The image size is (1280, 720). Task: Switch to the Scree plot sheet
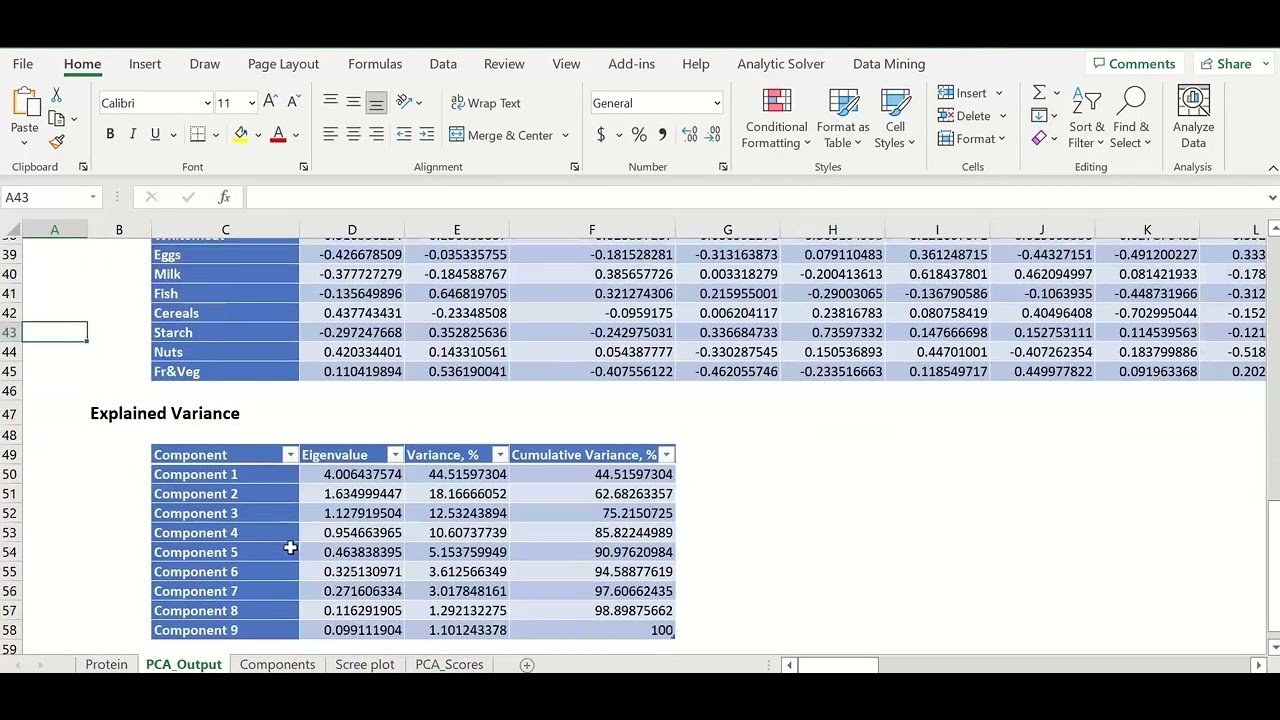click(x=365, y=664)
